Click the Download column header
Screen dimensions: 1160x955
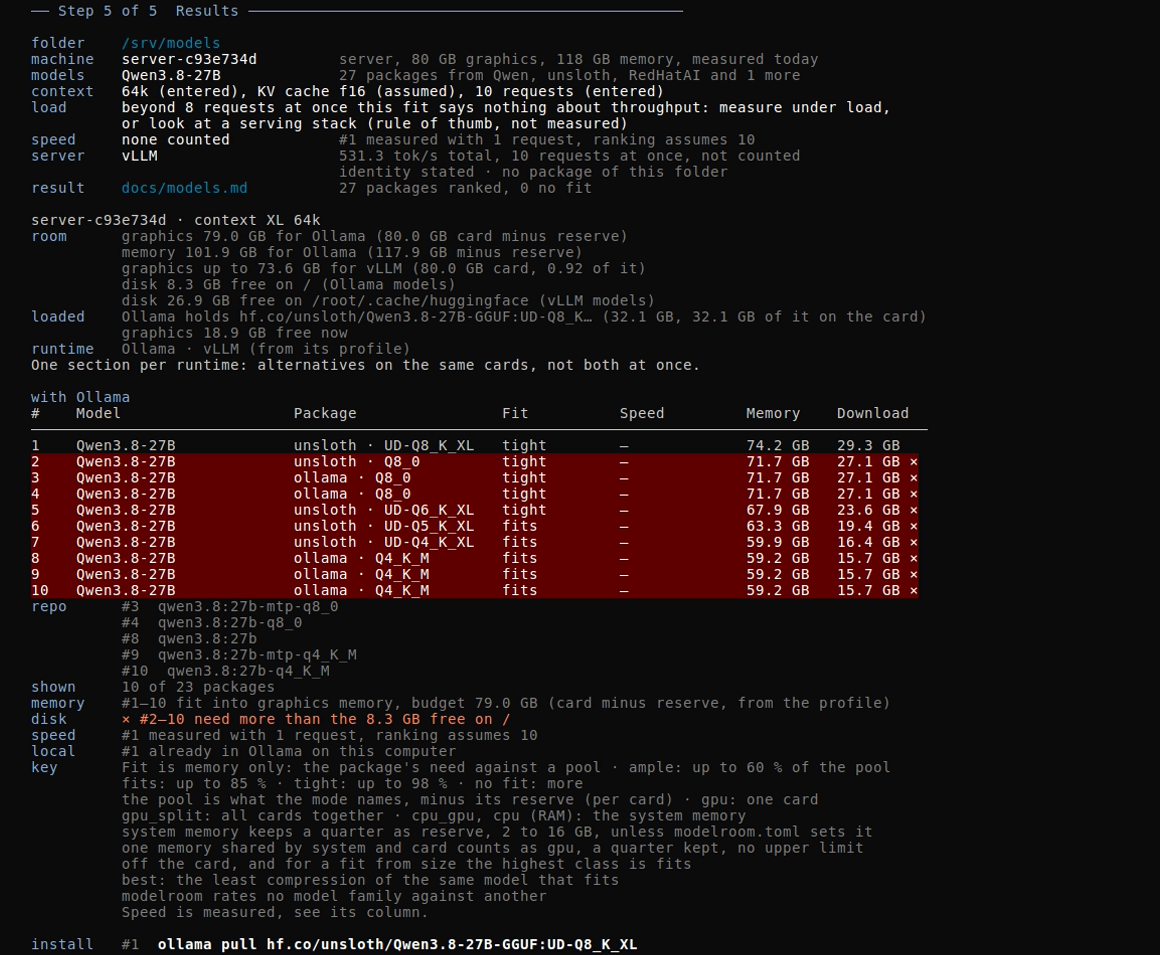coord(873,414)
